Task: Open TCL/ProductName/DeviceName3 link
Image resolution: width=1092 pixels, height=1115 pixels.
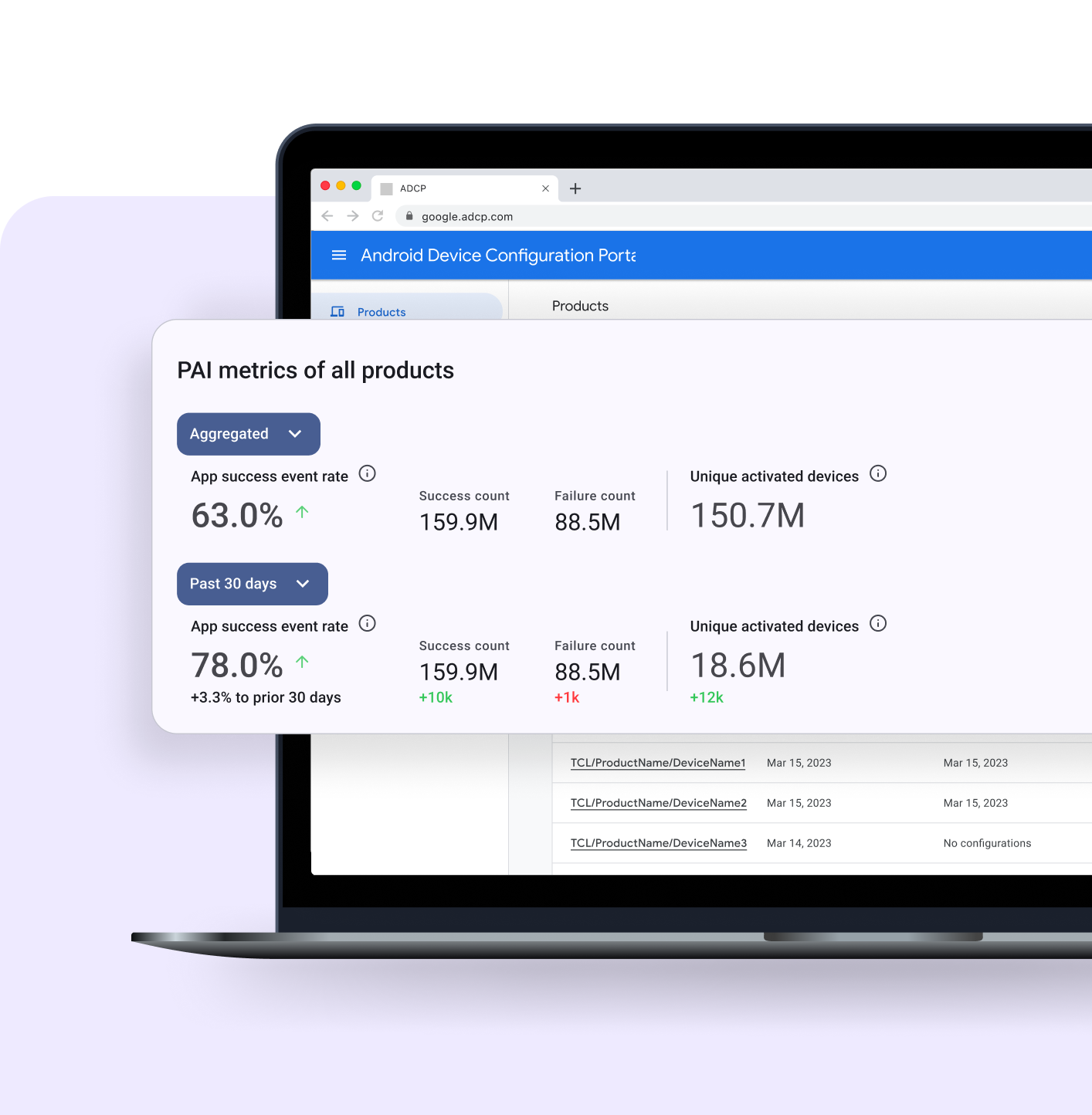Action: (x=659, y=843)
